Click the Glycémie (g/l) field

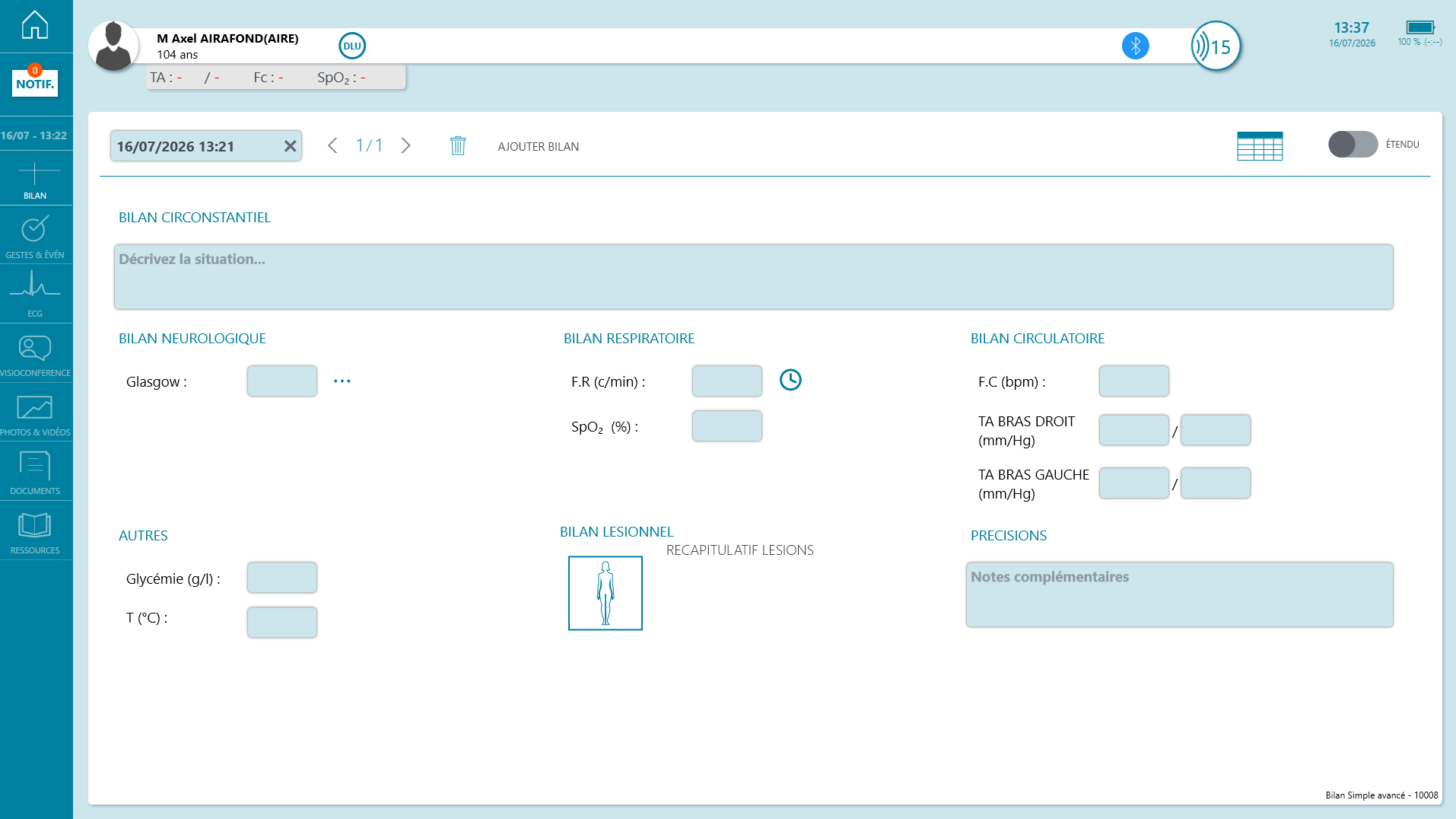click(x=282, y=578)
